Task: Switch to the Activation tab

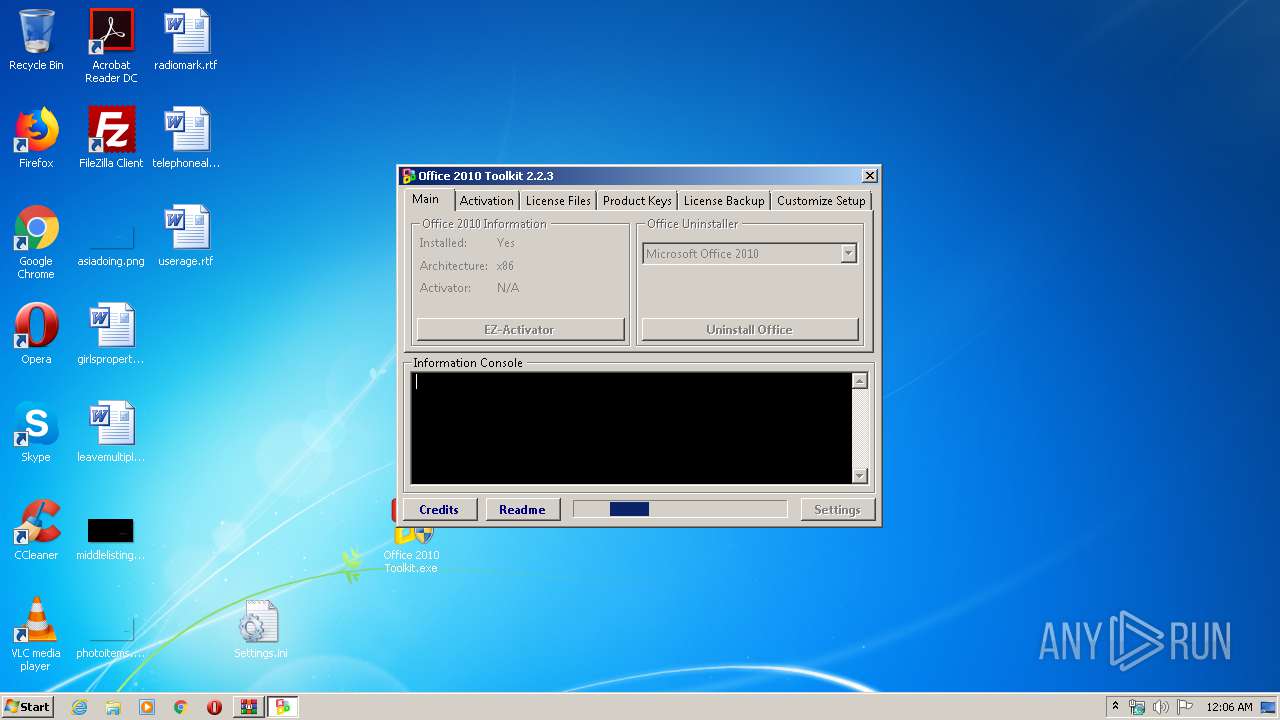Action: (487, 200)
